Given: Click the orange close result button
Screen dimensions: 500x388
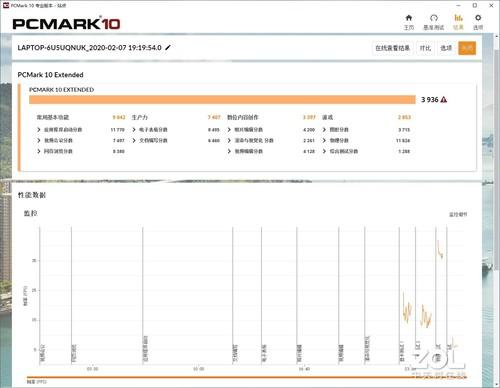Looking at the screenshot, I should (467, 48).
